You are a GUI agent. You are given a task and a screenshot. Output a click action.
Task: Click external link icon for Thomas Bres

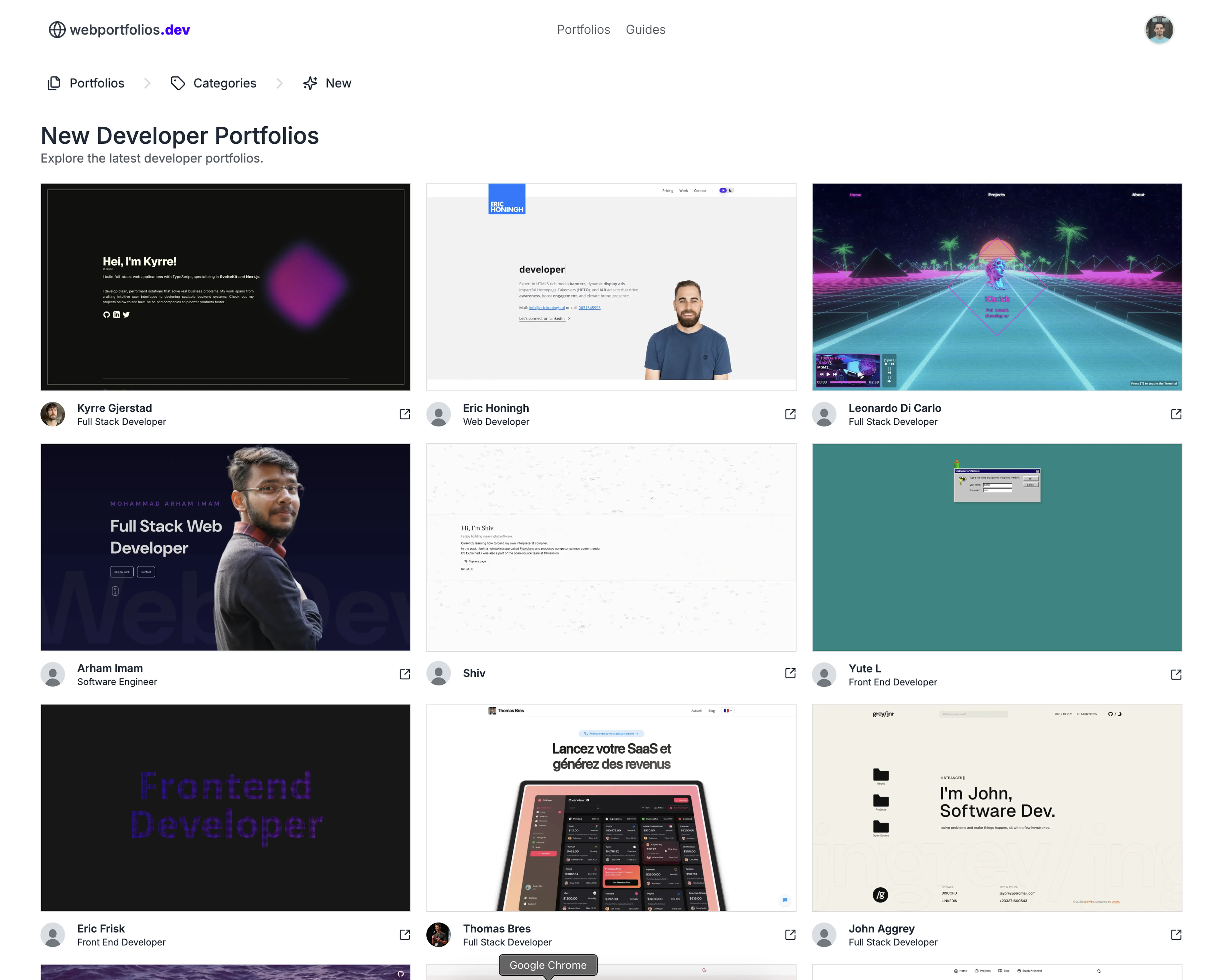[791, 935]
